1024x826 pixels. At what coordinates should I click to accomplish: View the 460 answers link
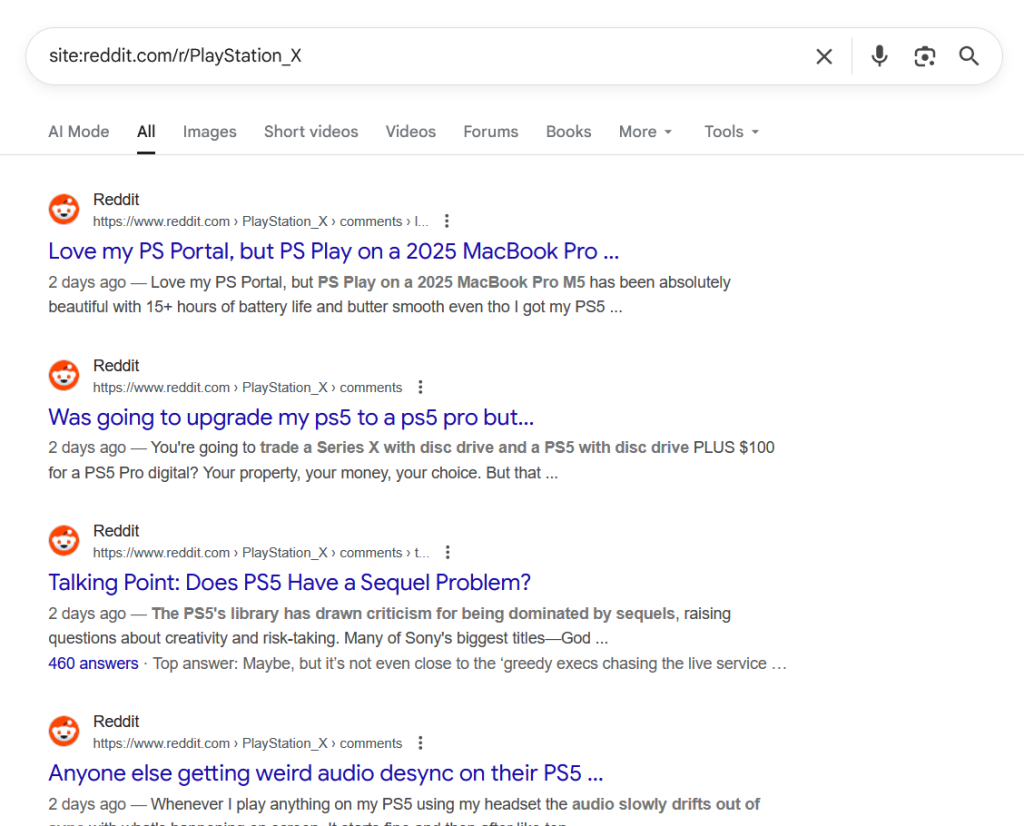point(93,663)
